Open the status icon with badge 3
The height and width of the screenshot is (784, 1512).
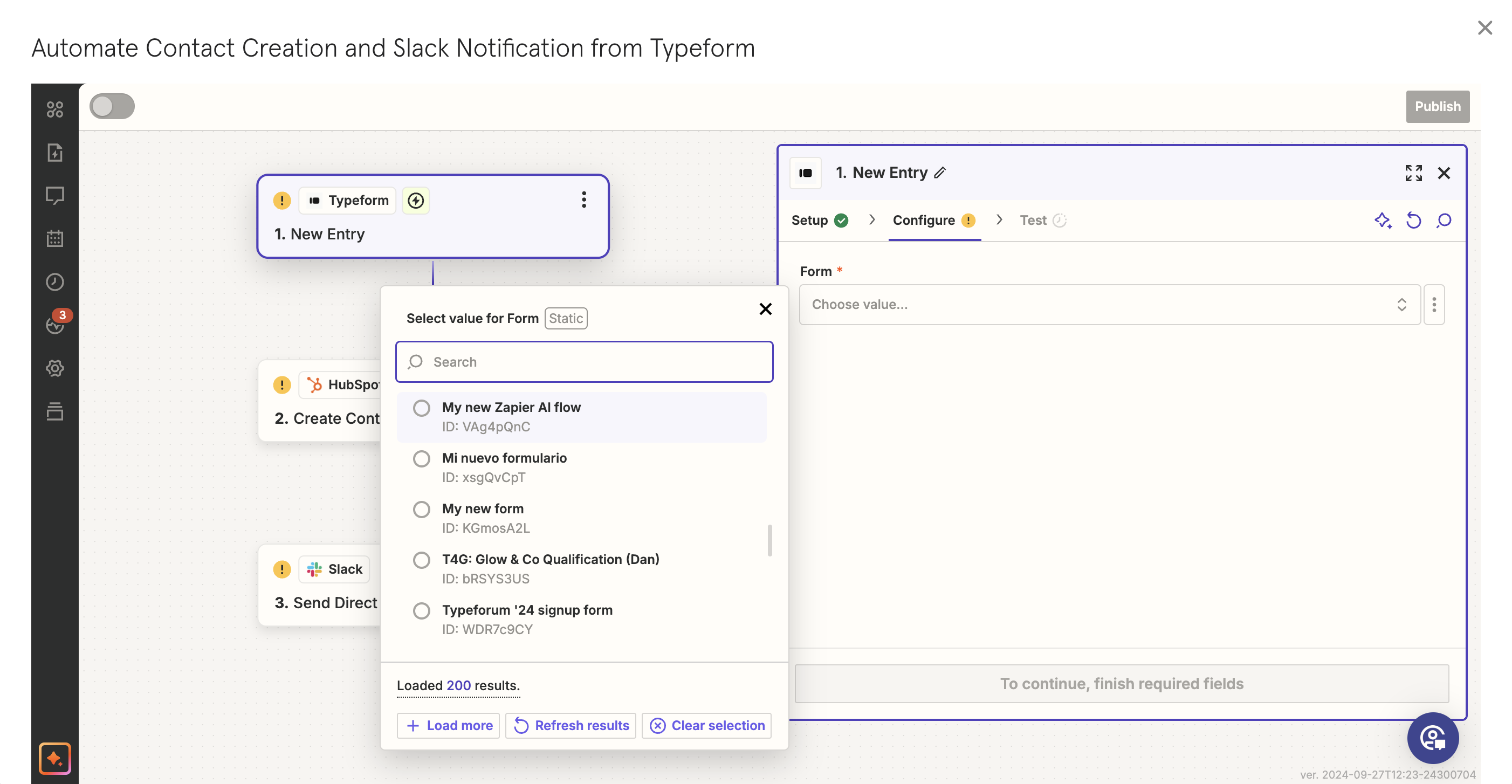tap(56, 324)
